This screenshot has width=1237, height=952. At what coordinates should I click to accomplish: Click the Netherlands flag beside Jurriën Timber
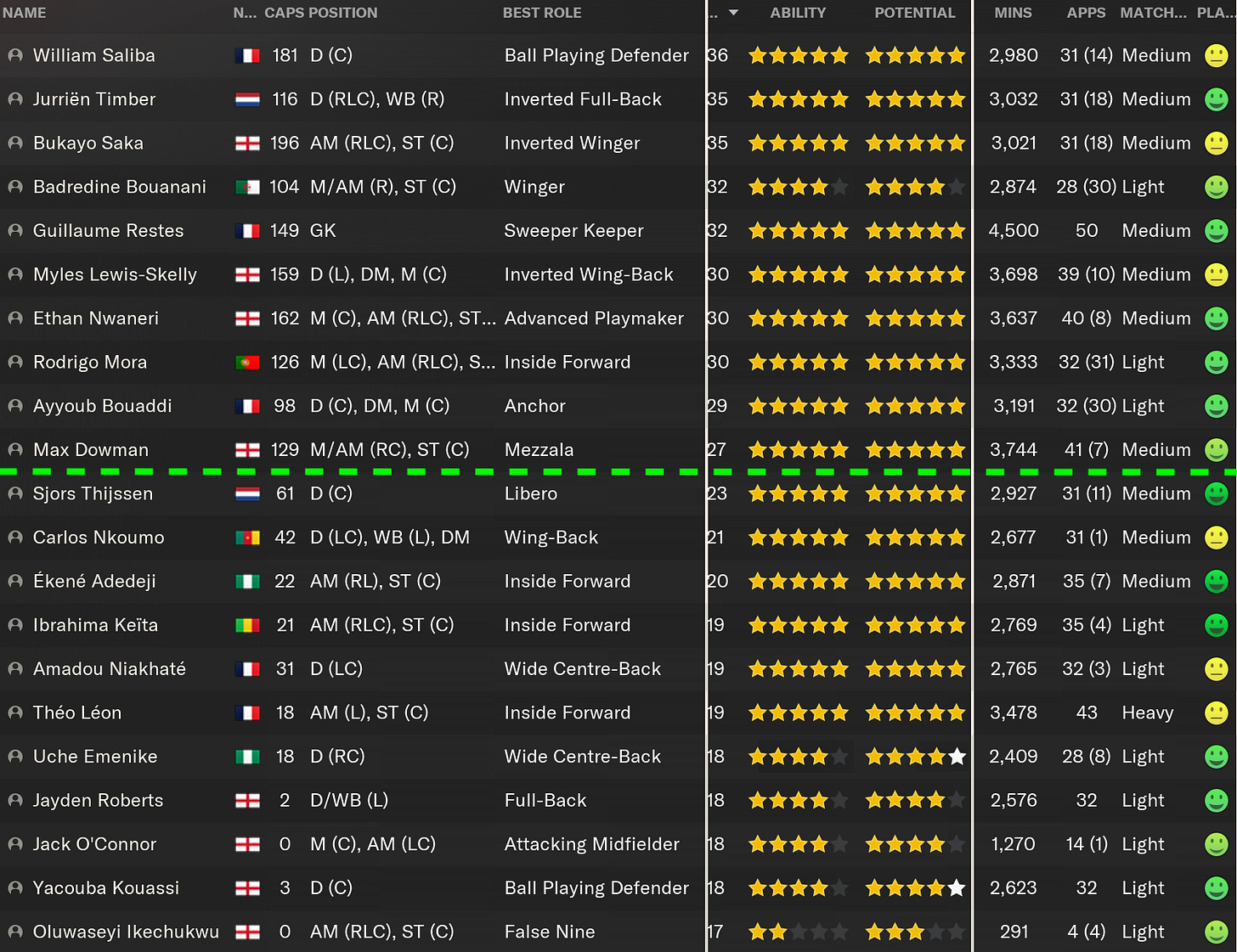tap(247, 100)
